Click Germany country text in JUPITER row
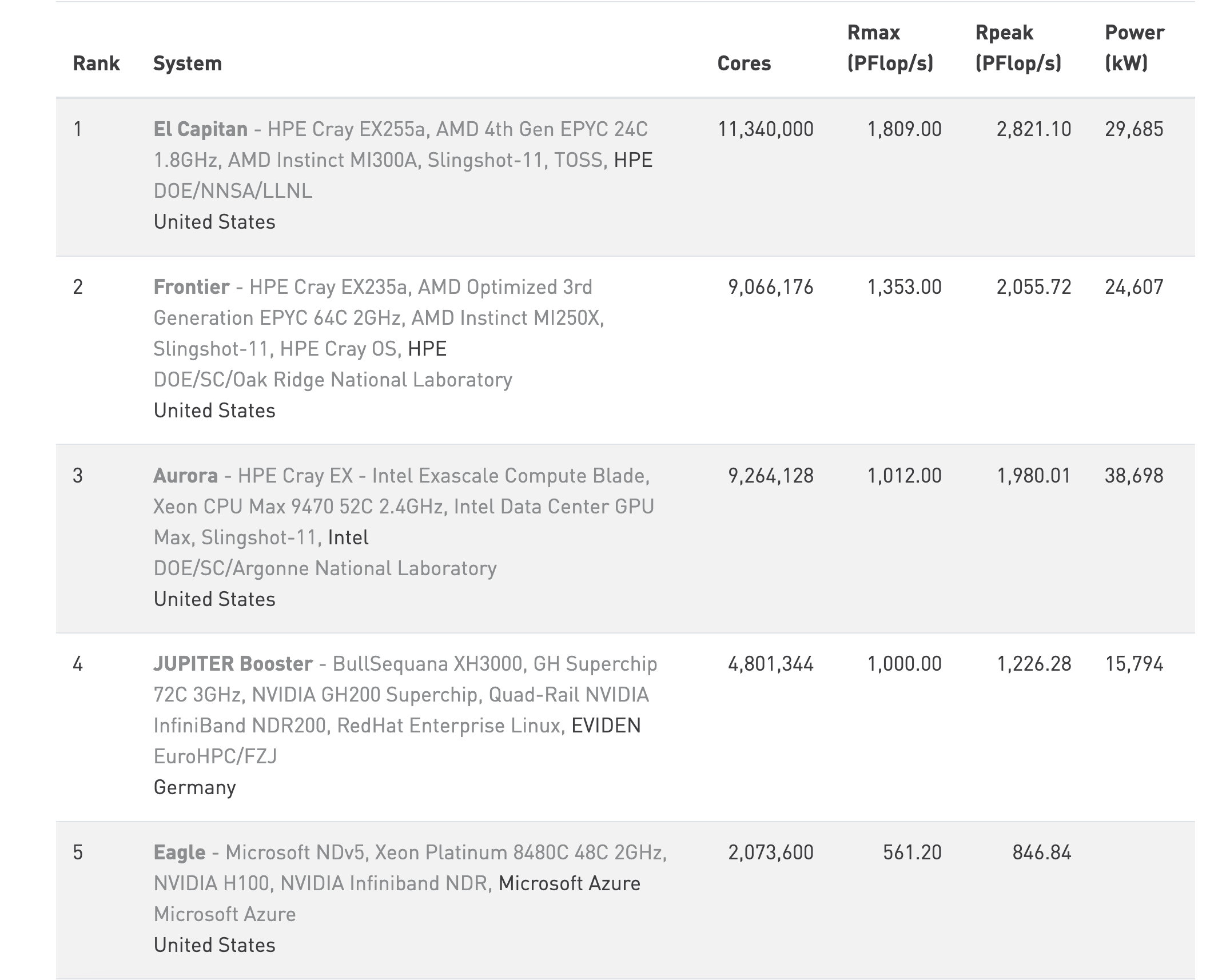1210x980 pixels. 194,787
